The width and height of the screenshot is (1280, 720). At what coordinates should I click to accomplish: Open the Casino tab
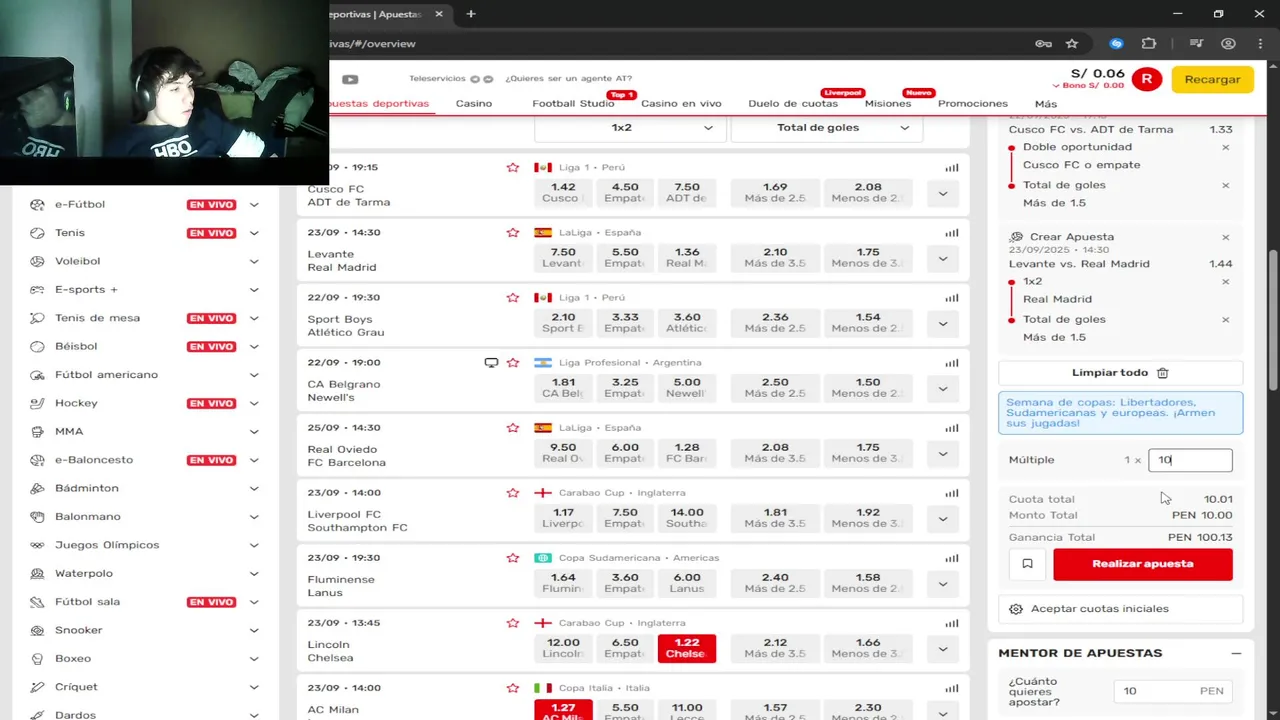click(x=474, y=104)
